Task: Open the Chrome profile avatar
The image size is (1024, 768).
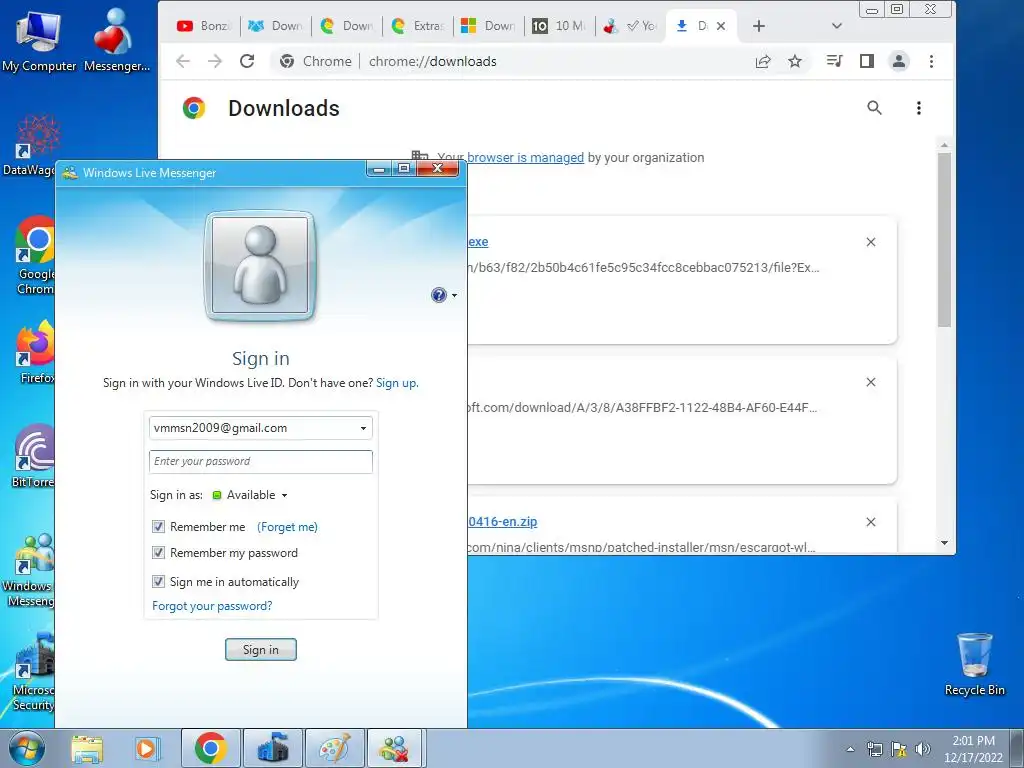Action: (899, 61)
